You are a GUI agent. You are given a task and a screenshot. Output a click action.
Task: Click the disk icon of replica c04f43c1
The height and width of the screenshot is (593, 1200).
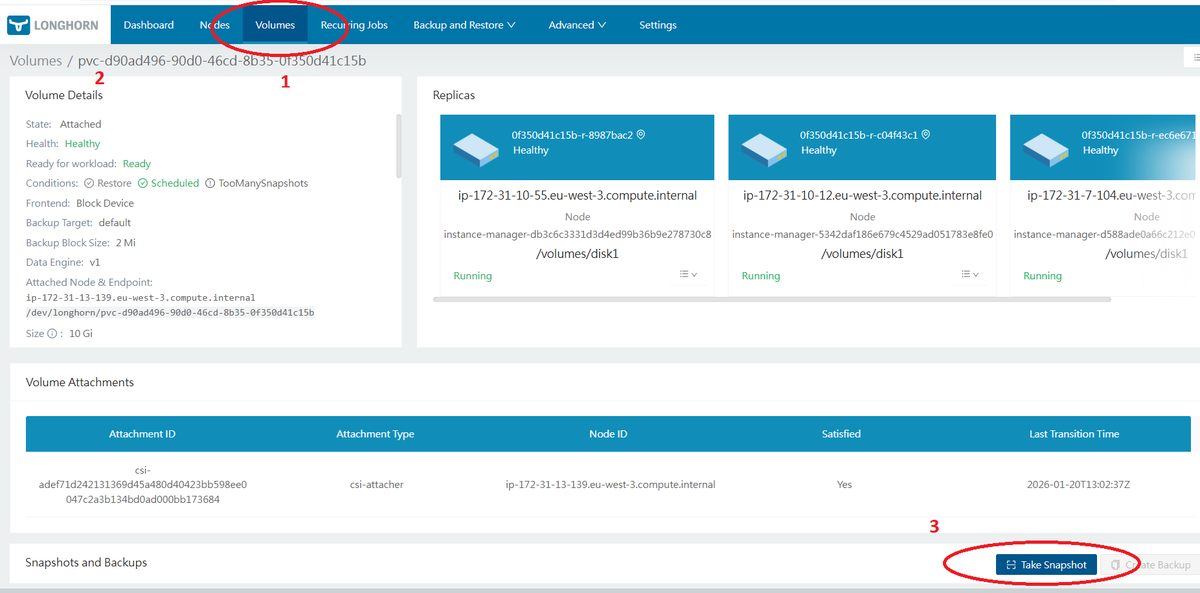click(x=764, y=149)
